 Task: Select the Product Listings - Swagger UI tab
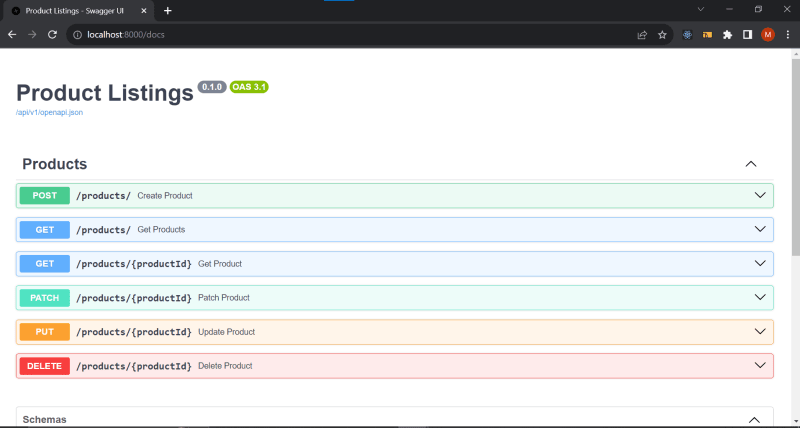(79, 11)
